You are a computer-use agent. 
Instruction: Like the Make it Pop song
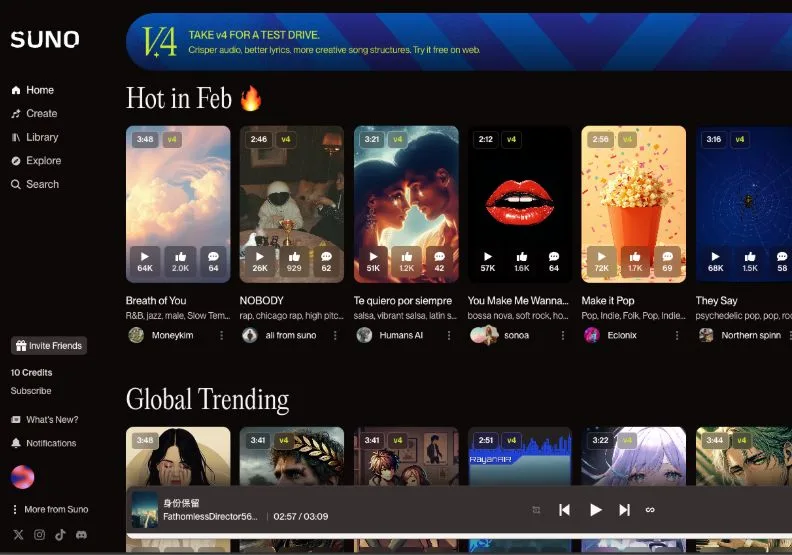point(635,262)
